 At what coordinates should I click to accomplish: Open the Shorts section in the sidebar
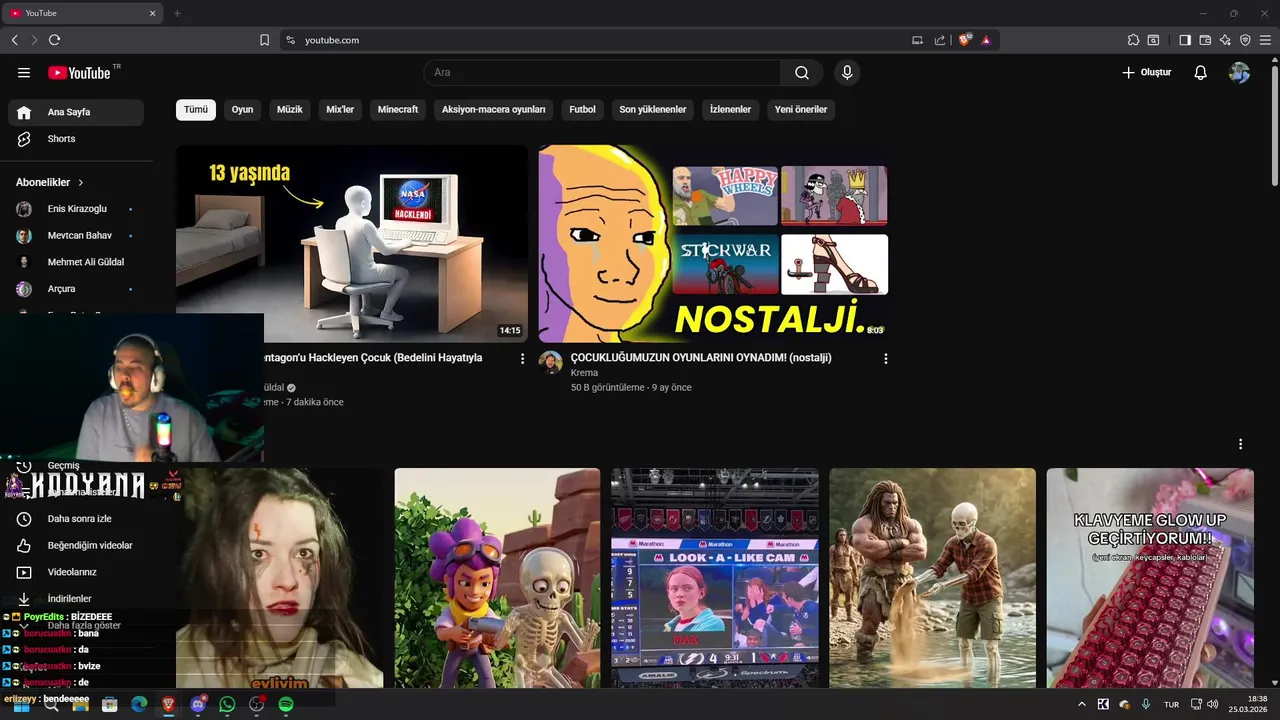point(76,139)
